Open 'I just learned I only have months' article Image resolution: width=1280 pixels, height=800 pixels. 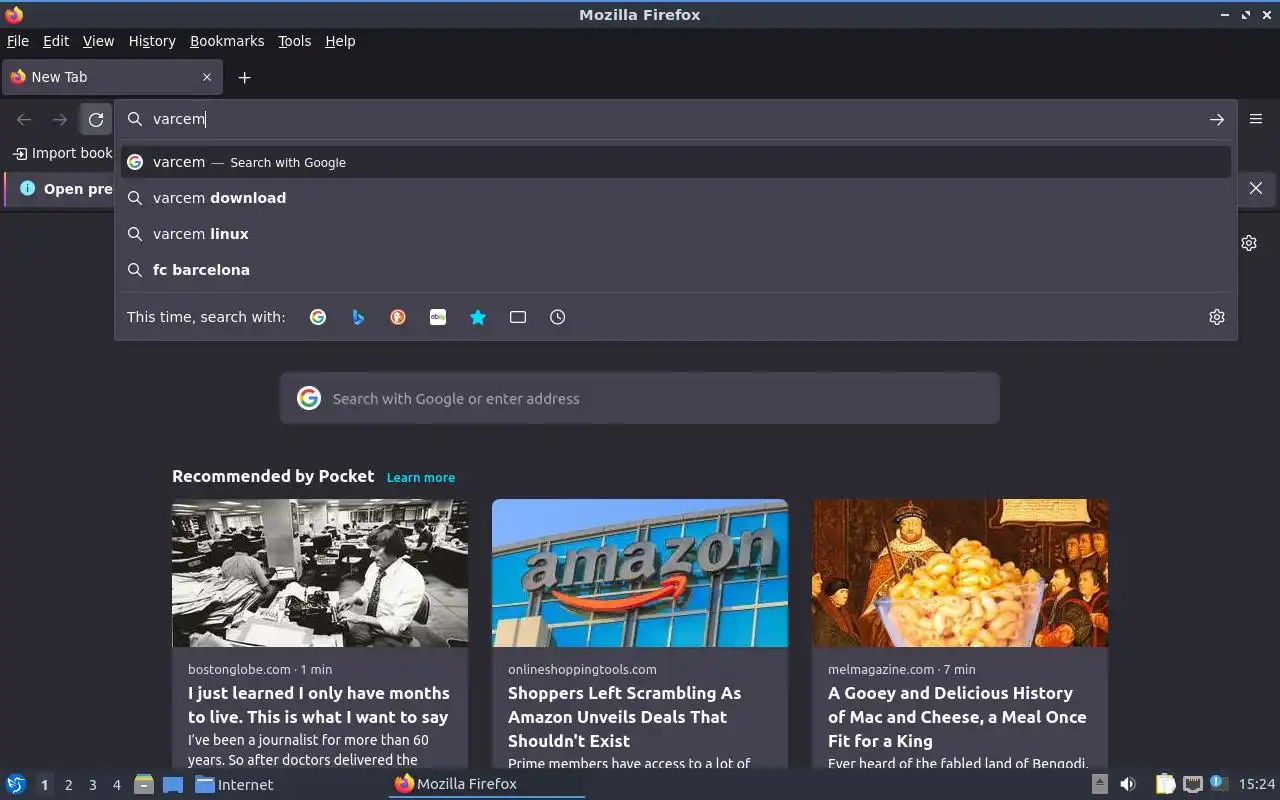[319, 705]
